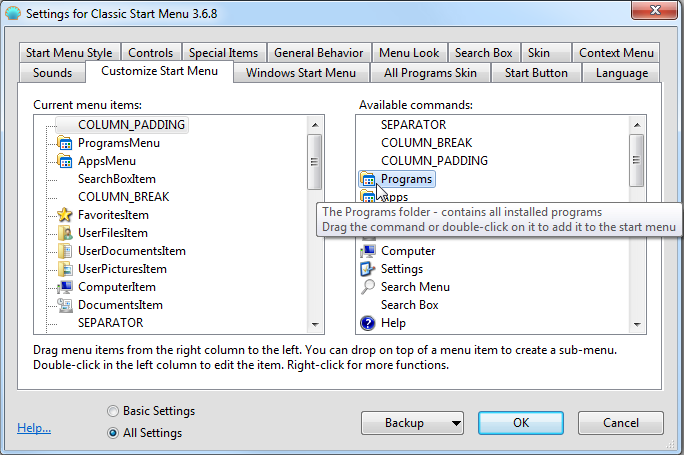Select the Search Menu magnifier icon
Viewport: 684px width, 455px height.
(x=368, y=287)
